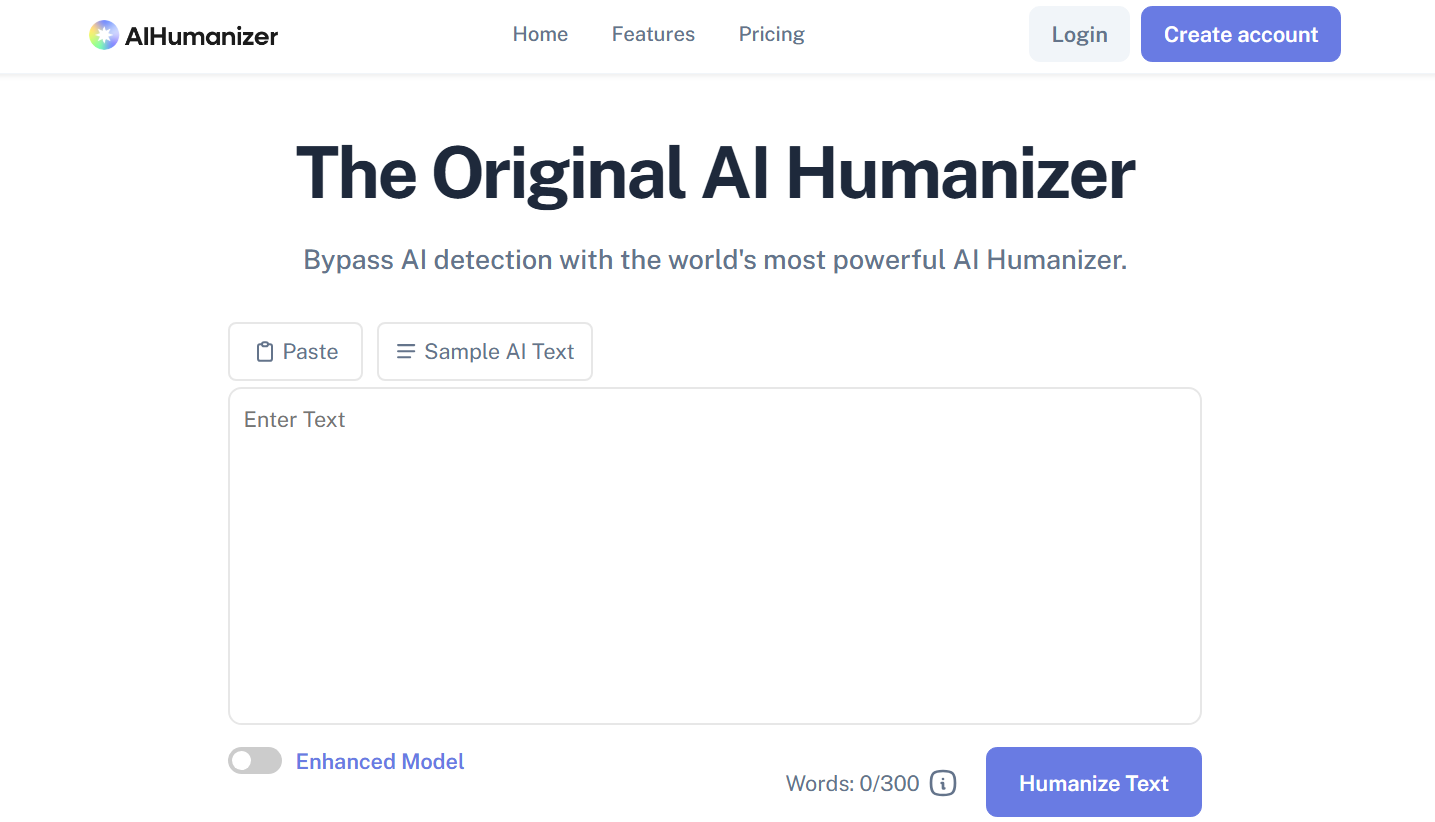Click the lines icon inside Sample AI Text
The image size is (1435, 822).
pos(405,351)
